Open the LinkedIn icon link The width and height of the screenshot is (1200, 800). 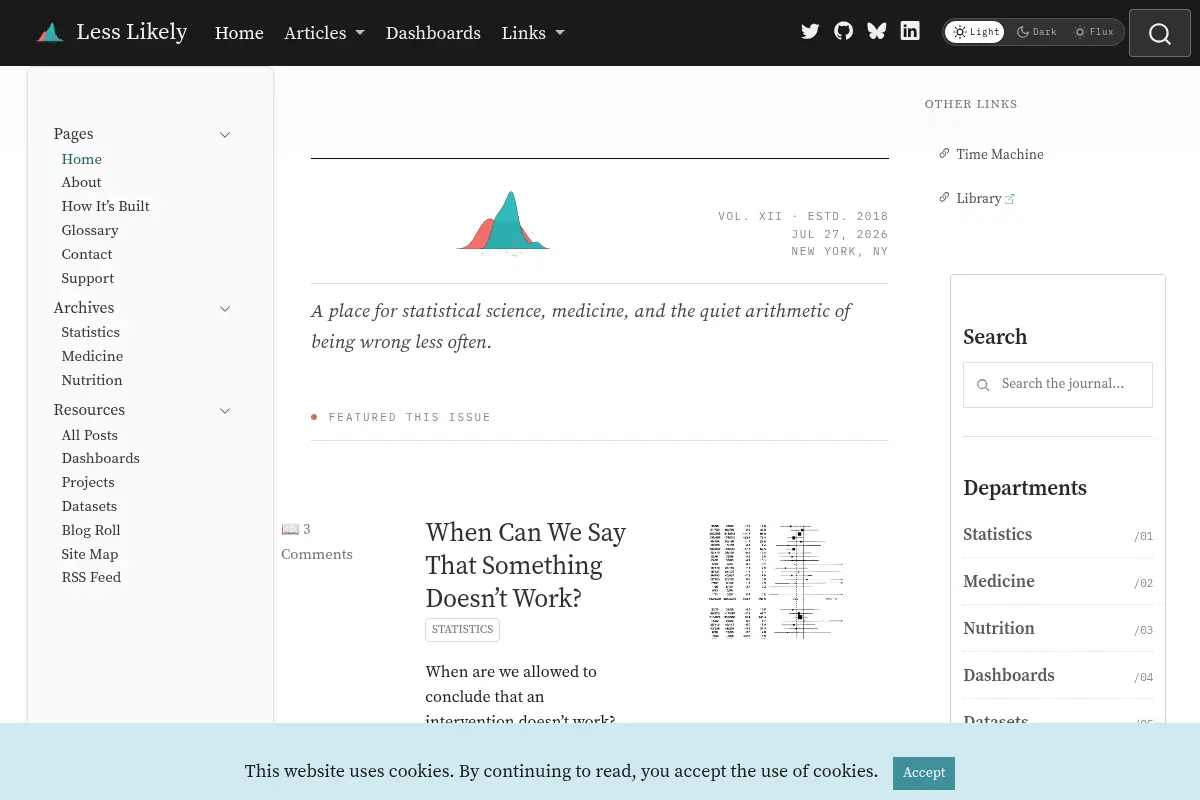coord(910,31)
